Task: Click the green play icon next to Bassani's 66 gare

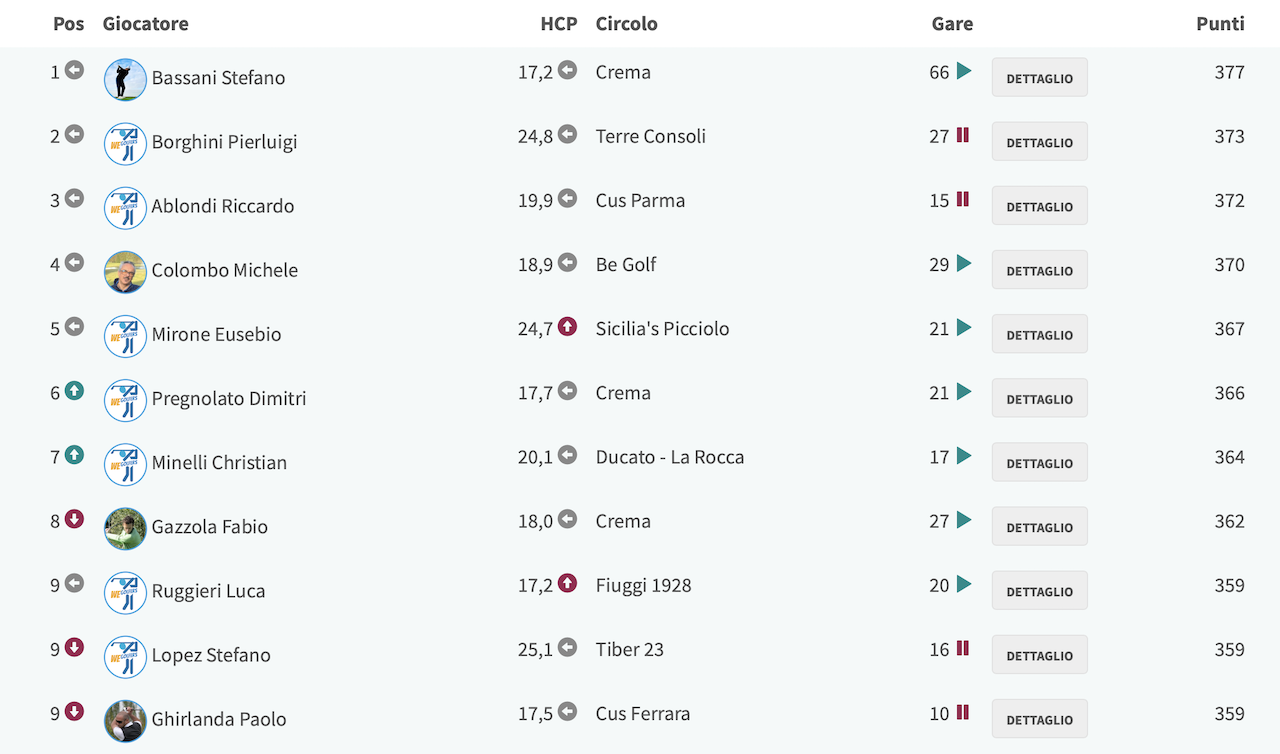Action: point(964,71)
